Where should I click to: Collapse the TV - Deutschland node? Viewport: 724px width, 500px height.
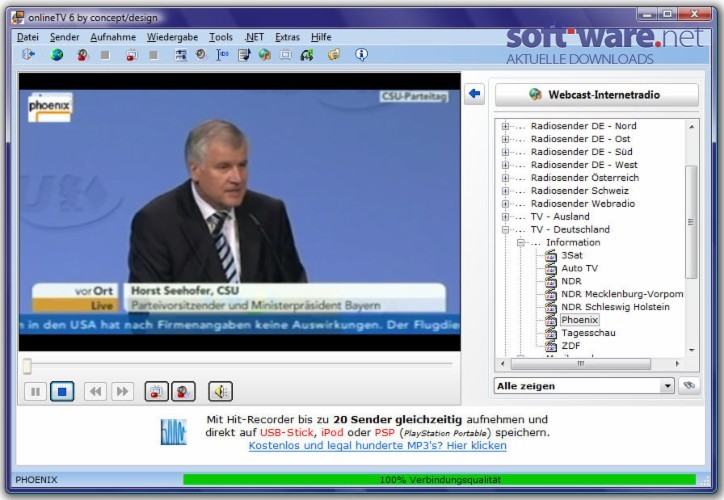(x=505, y=229)
